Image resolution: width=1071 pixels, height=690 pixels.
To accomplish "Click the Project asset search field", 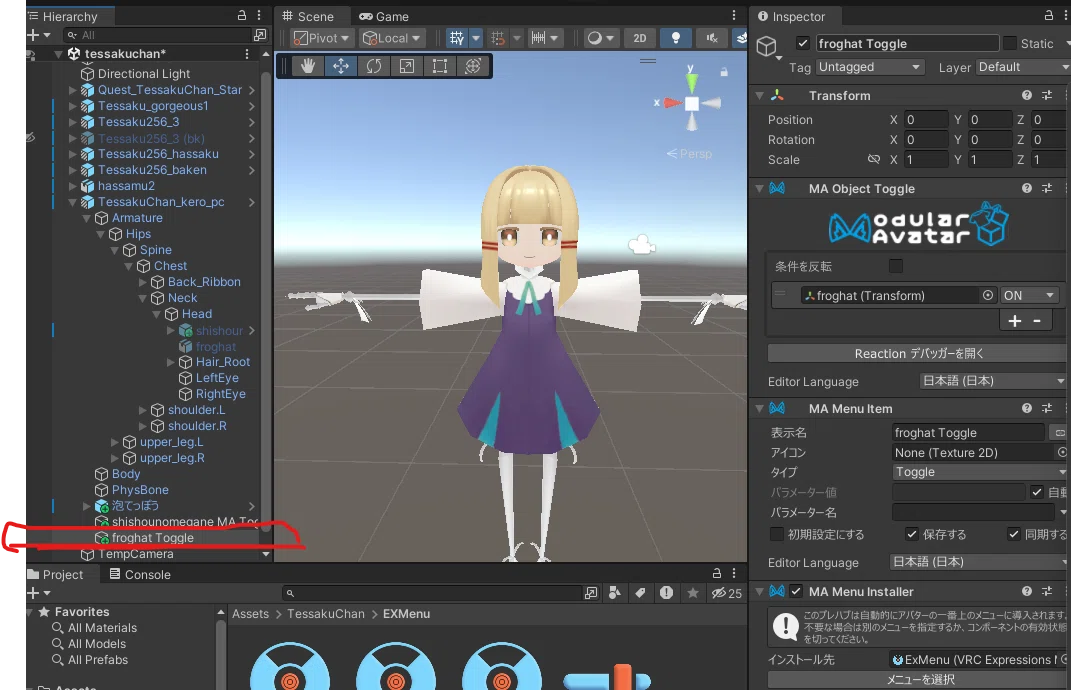I will coord(432,593).
